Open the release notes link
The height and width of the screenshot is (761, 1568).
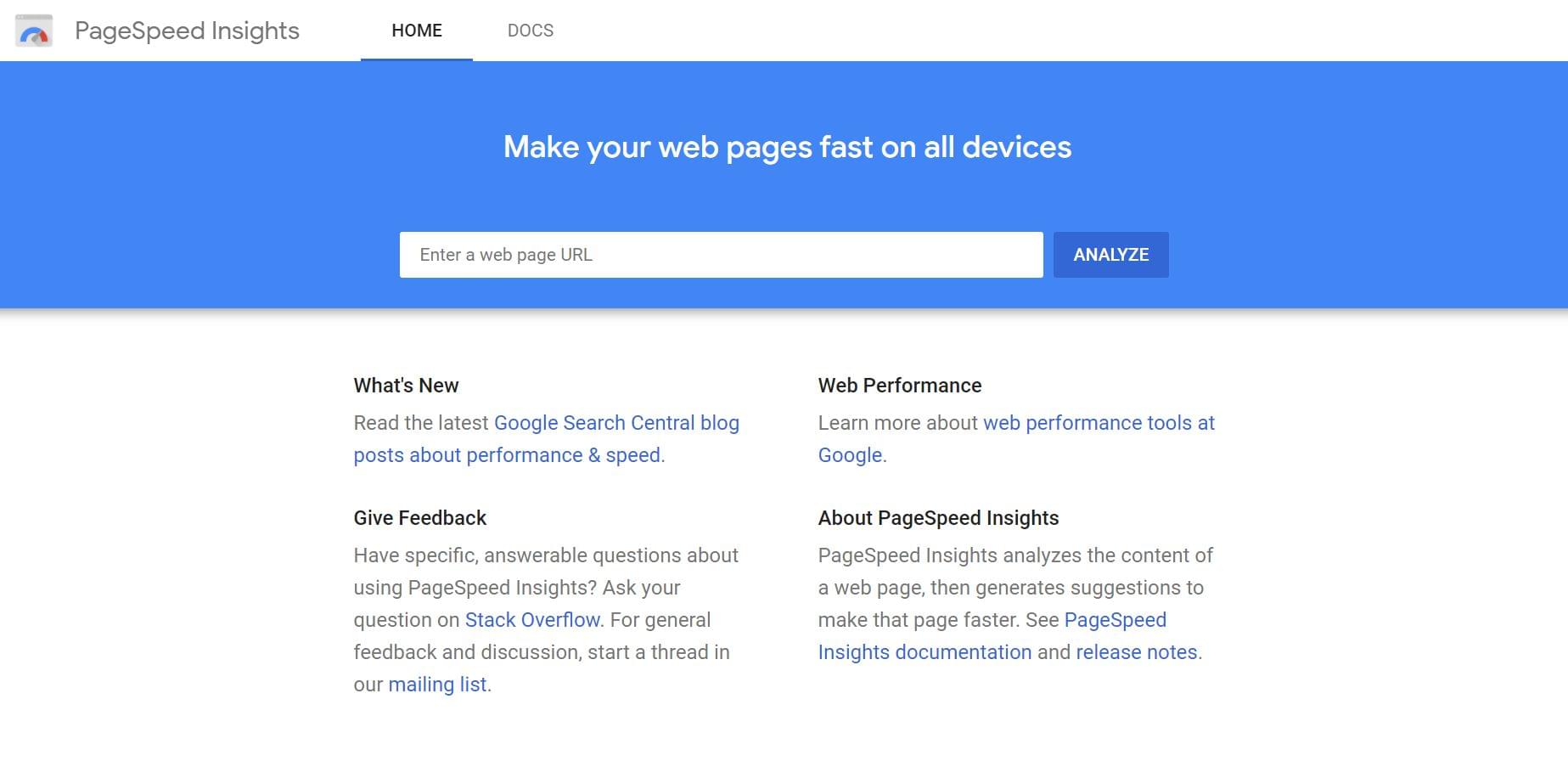(x=1137, y=651)
